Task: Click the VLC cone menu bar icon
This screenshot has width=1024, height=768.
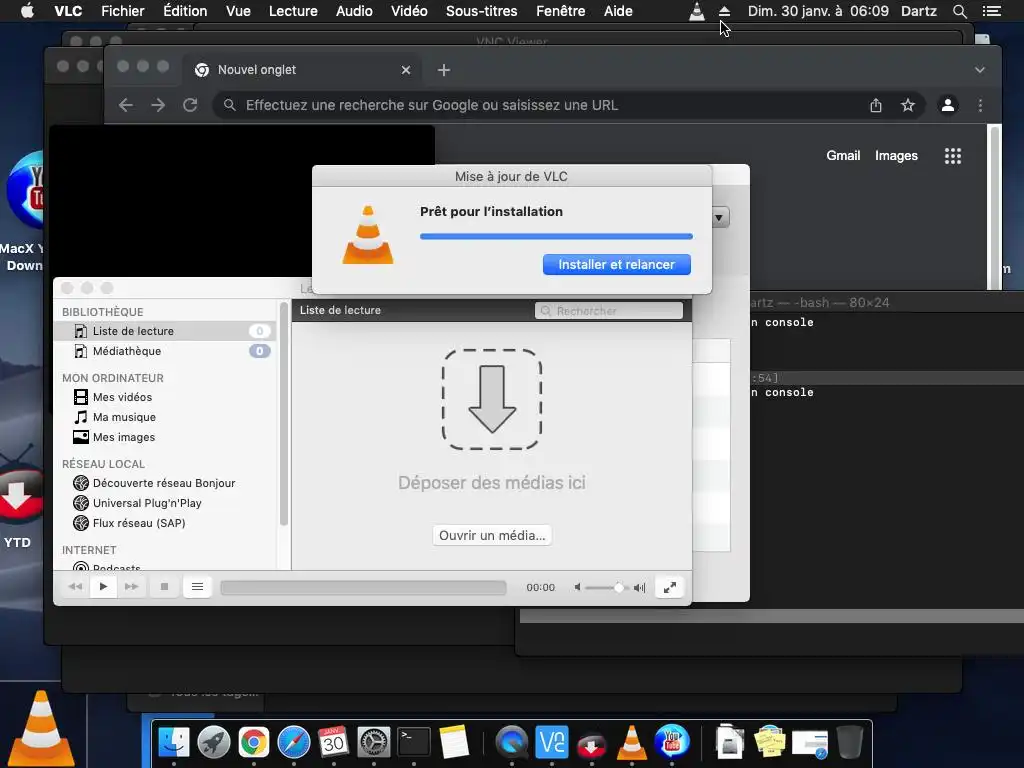Action: 697,11
